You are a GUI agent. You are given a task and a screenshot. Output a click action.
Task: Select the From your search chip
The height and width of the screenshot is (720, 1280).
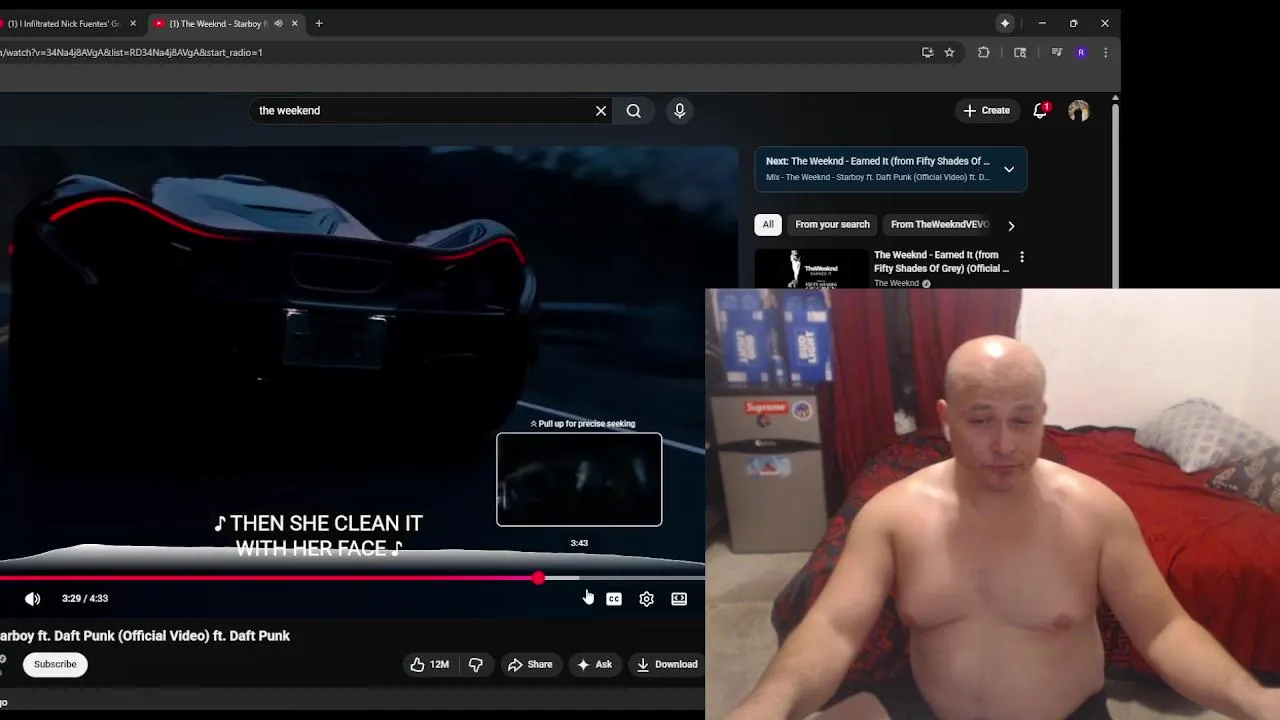(832, 225)
